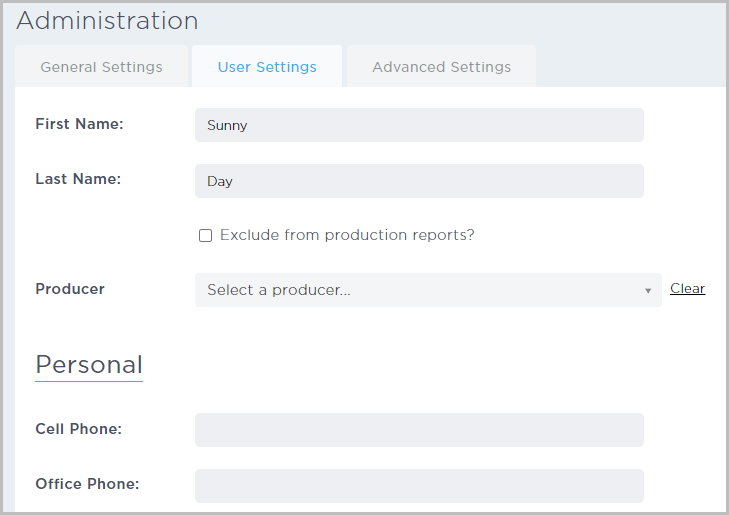729x515 pixels.
Task: Focus the First Name input field
Action: click(419, 126)
